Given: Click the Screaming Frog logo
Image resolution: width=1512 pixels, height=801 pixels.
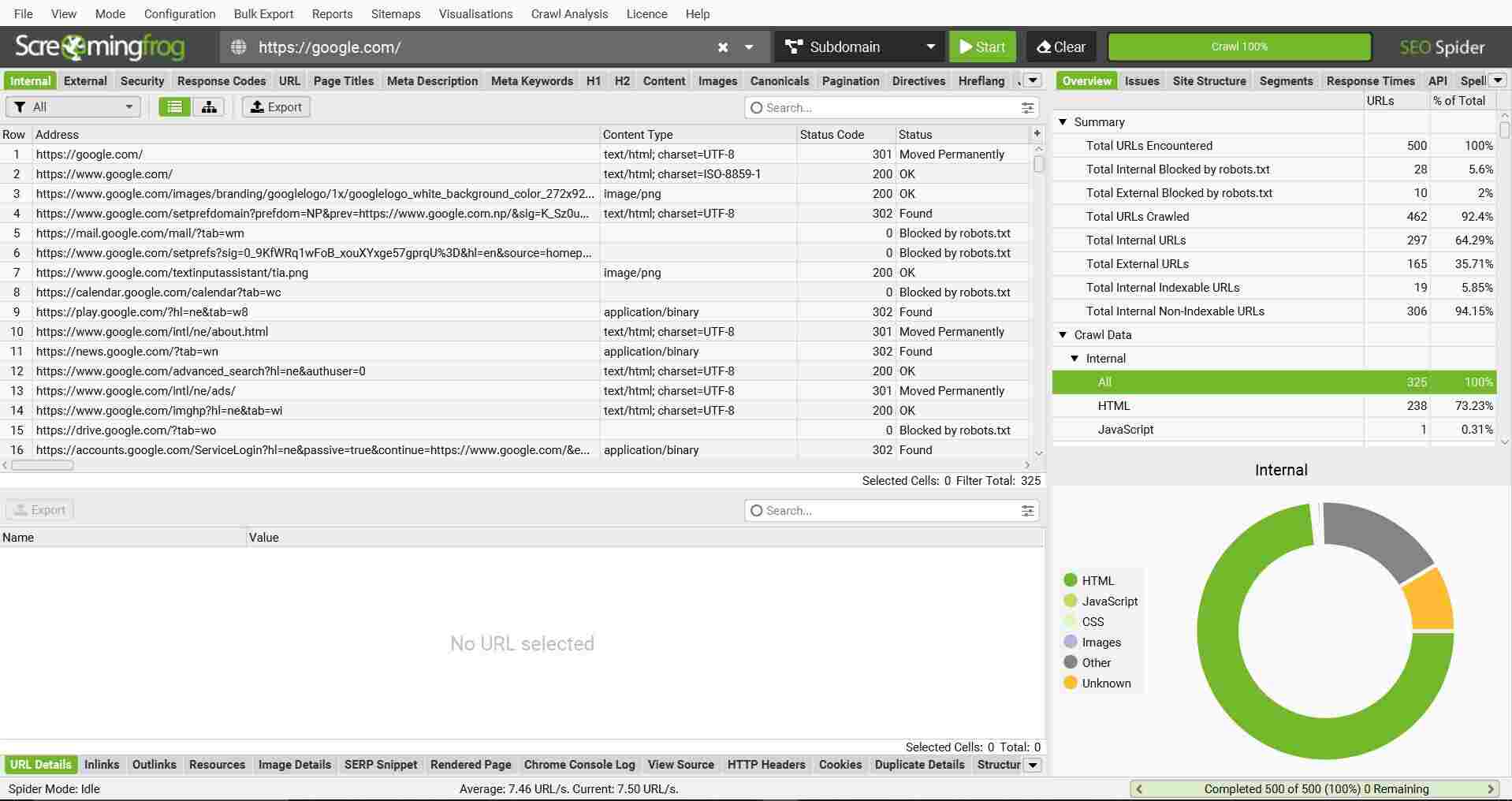Looking at the screenshot, I should pos(100,47).
